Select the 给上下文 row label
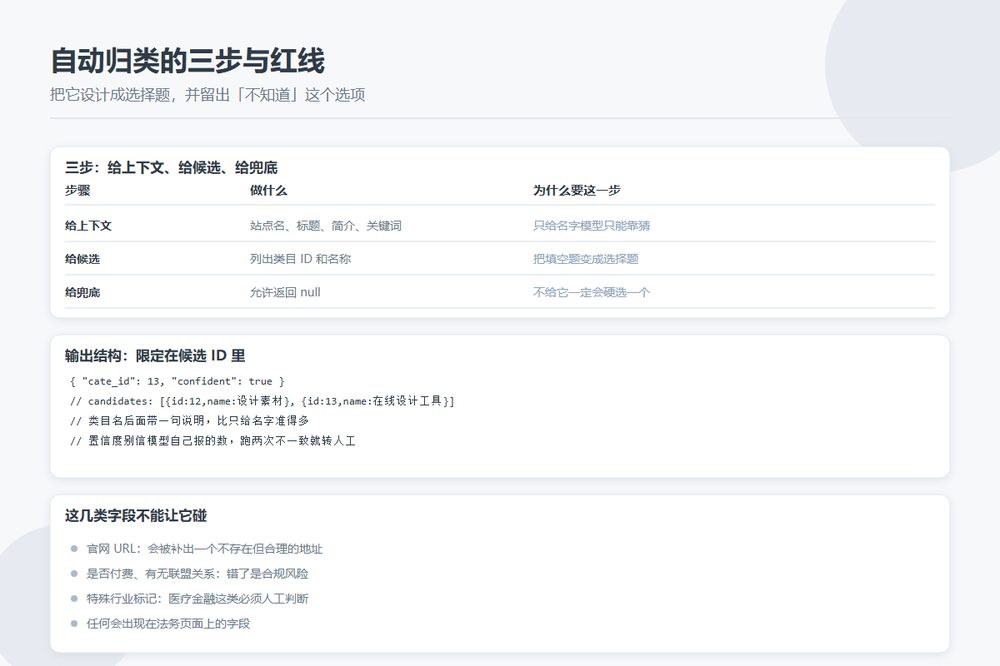 [x=88, y=225]
